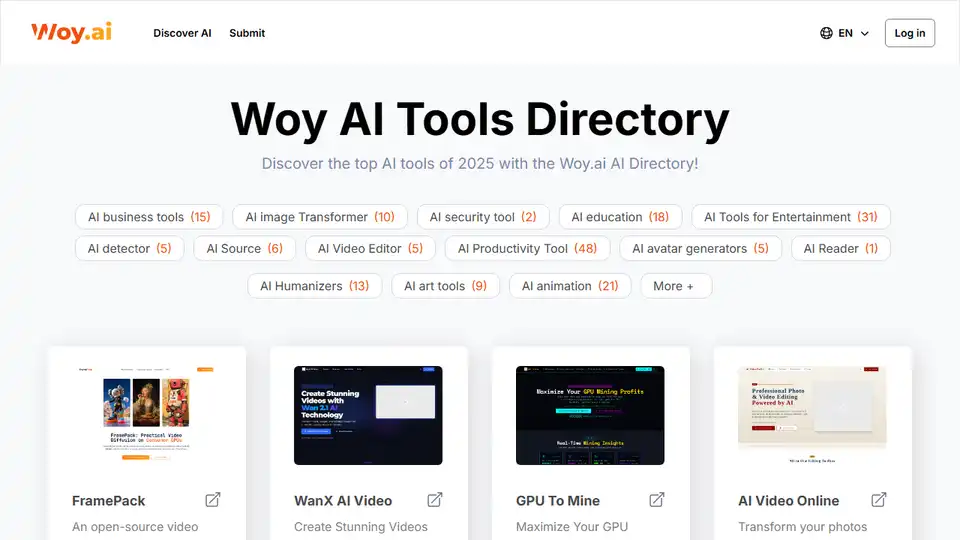960x540 pixels.
Task: Expand More + categories
Action: [x=676, y=286]
